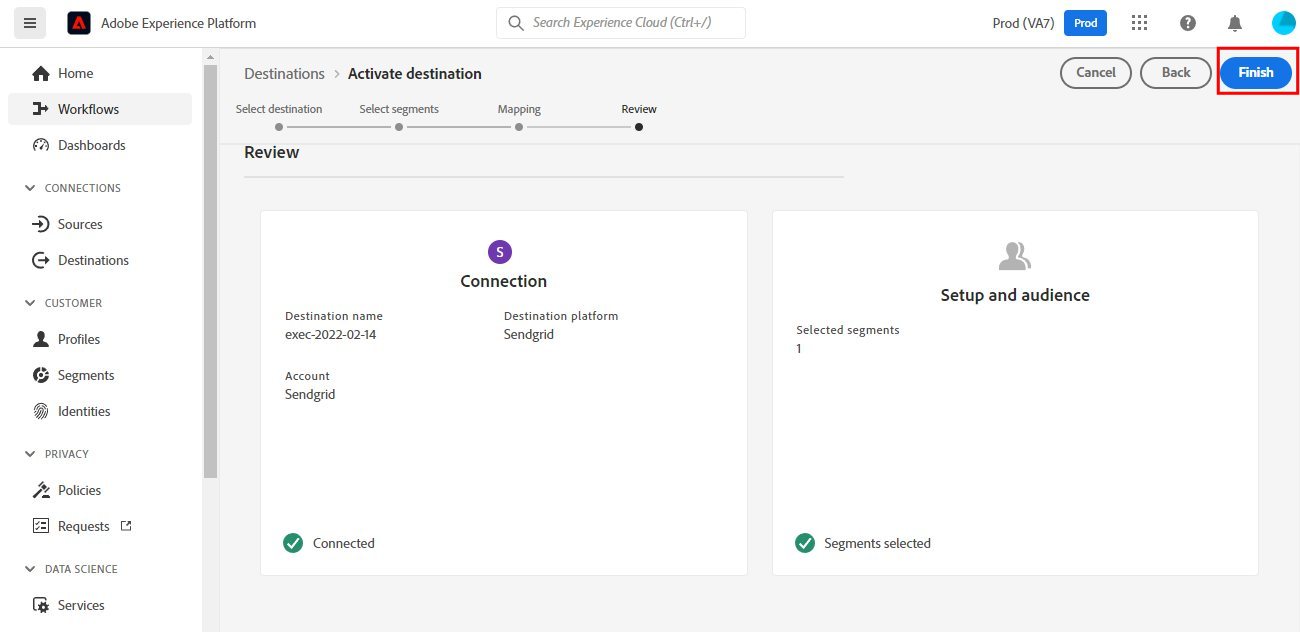The image size is (1300, 632).
Task: Open the help question mark icon
Action: pos(1187,23)
